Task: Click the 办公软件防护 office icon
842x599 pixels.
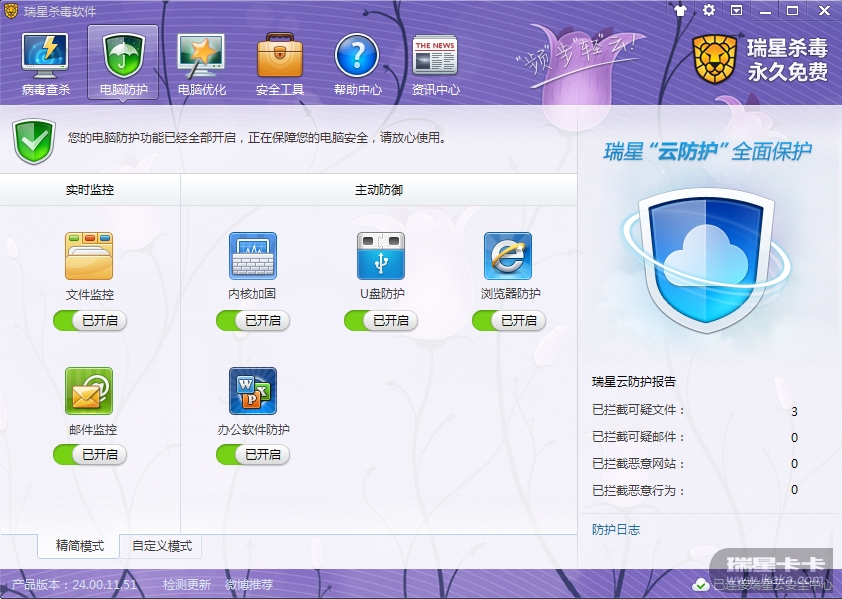Action: (252, 391)
